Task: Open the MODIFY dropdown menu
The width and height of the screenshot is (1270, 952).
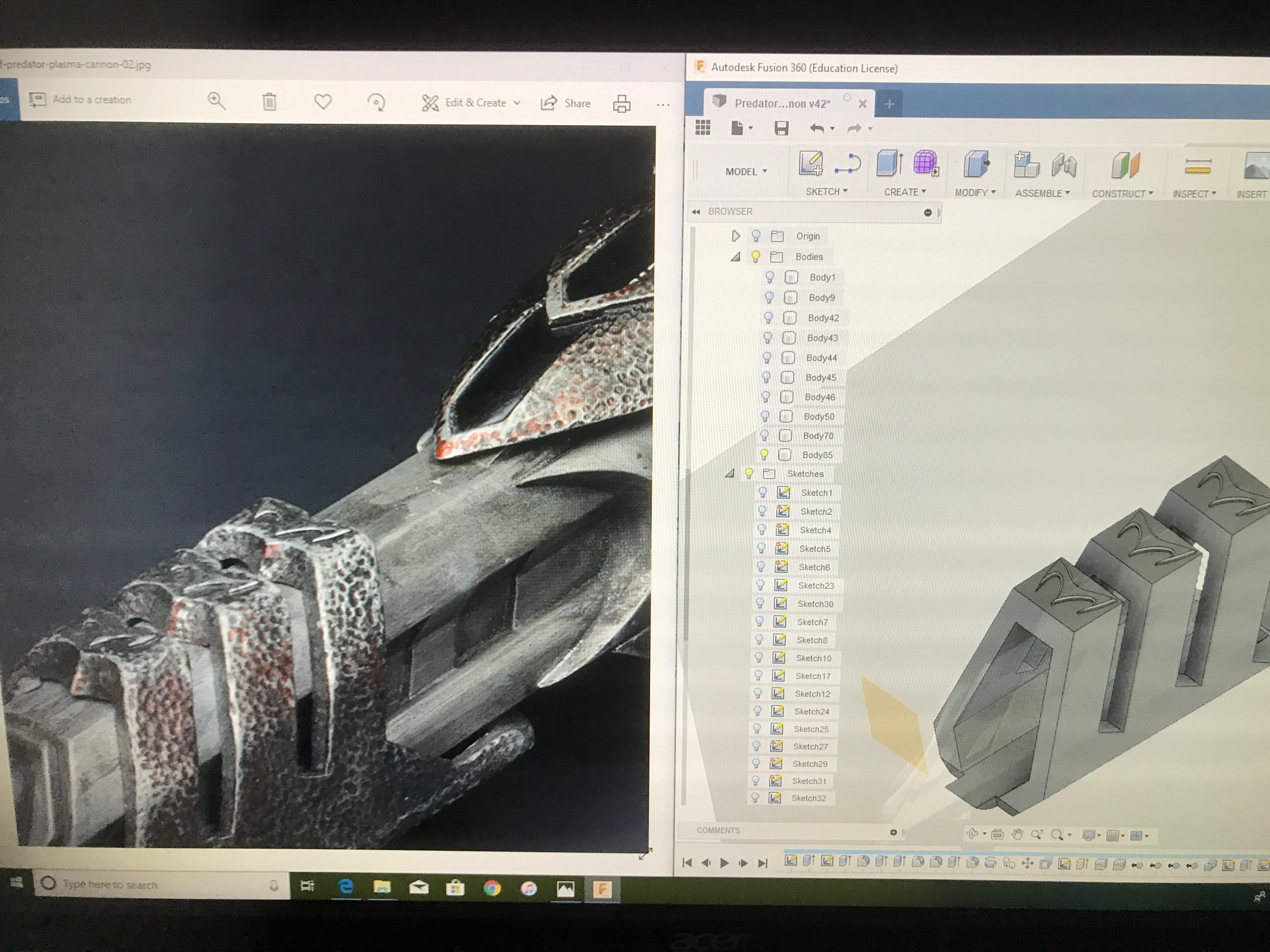Action: pos(975,193)
